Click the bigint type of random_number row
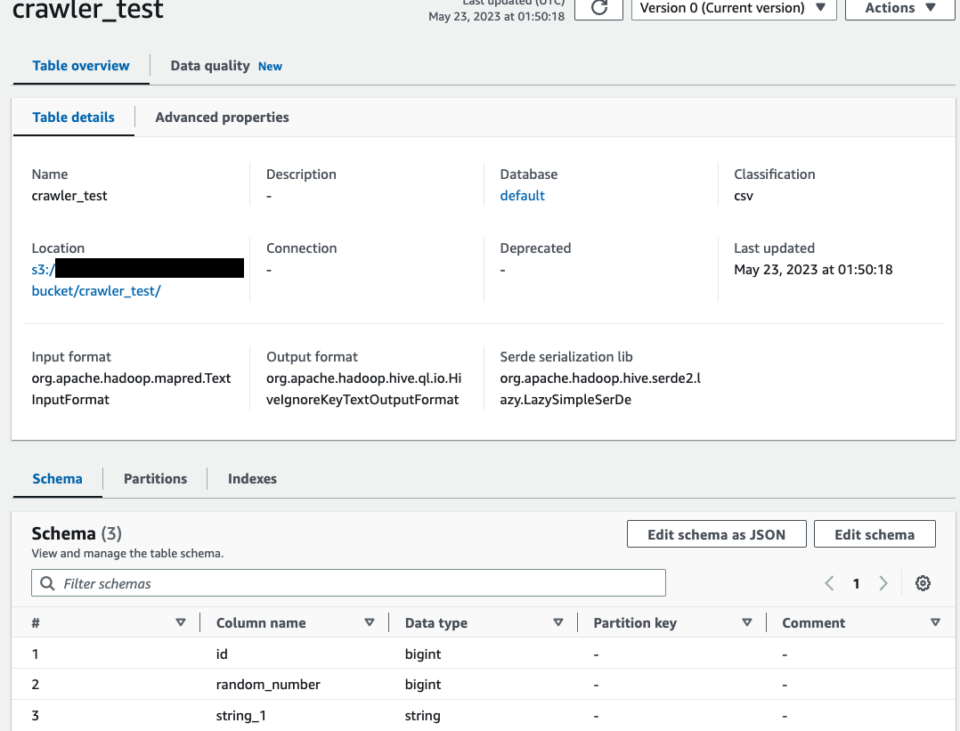The height and width of the screenshot is (731, 960). coord(422,684)
